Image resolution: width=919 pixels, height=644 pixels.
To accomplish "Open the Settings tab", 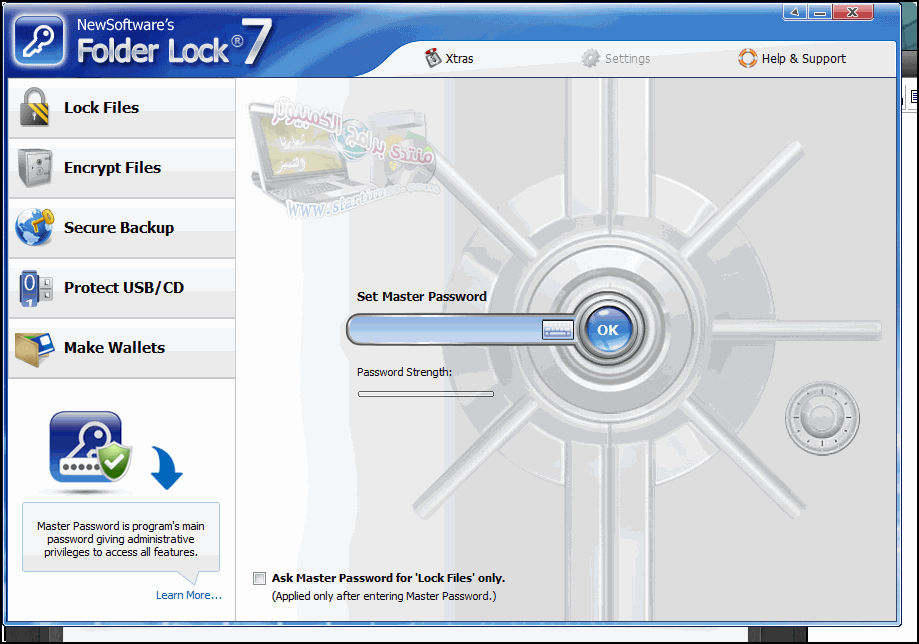I will 616,58.
